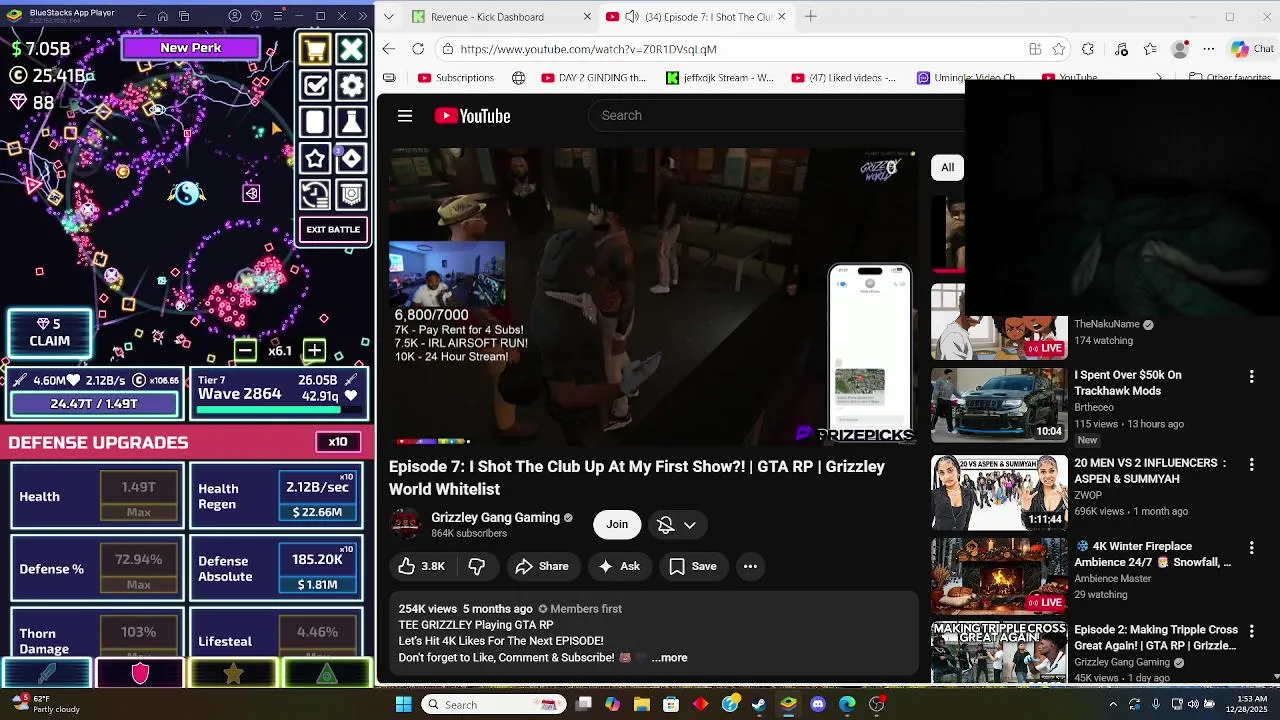Click the YouTube search field
Image resolution: width=1280 pixels, height=720 pixels.
[775, 115]
